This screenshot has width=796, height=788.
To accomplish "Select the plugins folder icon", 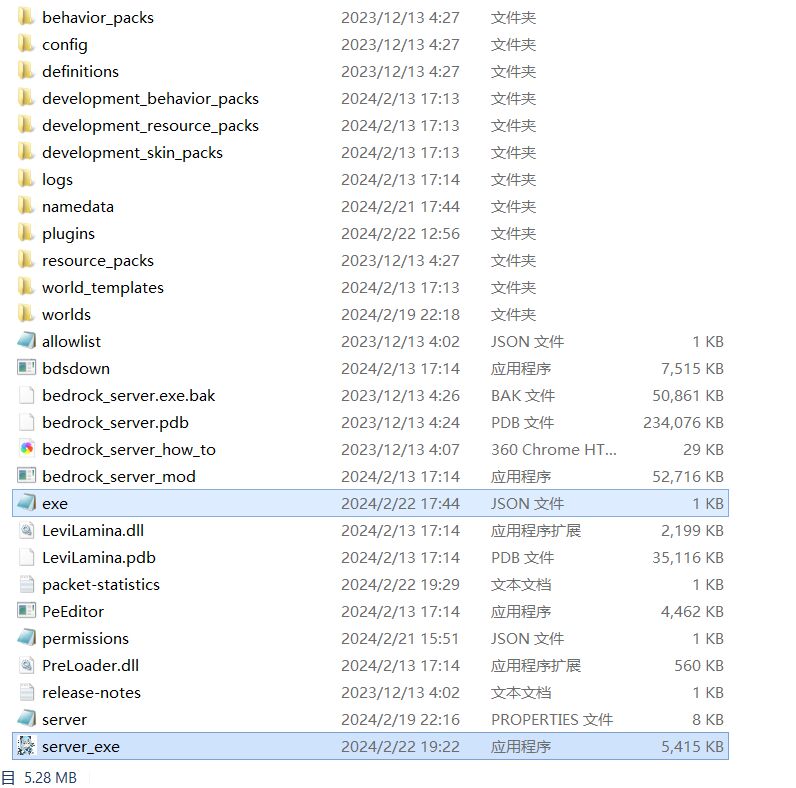I will pyautogui.click(x=26, y=233).
